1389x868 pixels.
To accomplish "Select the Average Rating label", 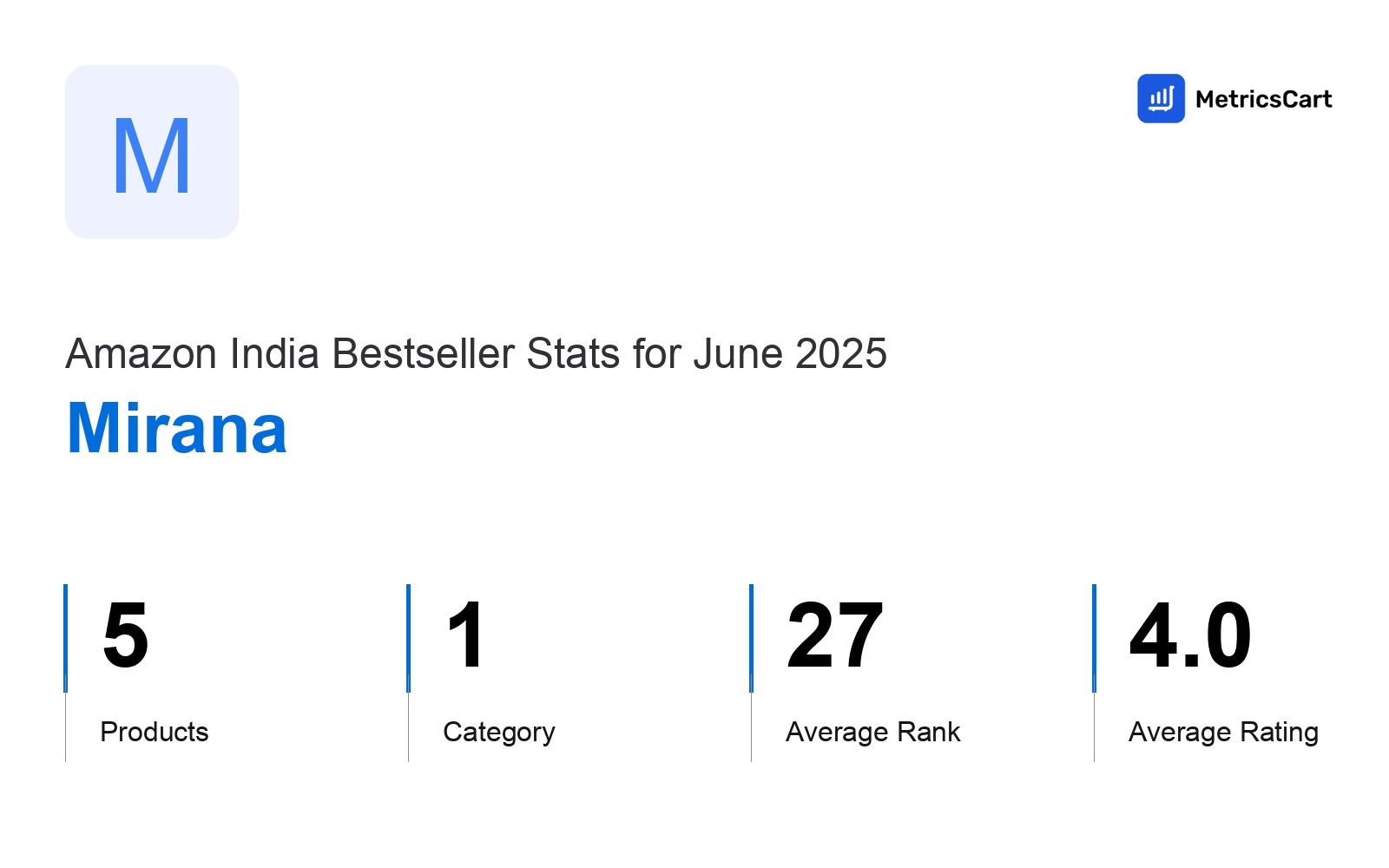I will pyautogui.click(x=1224, y=733).
